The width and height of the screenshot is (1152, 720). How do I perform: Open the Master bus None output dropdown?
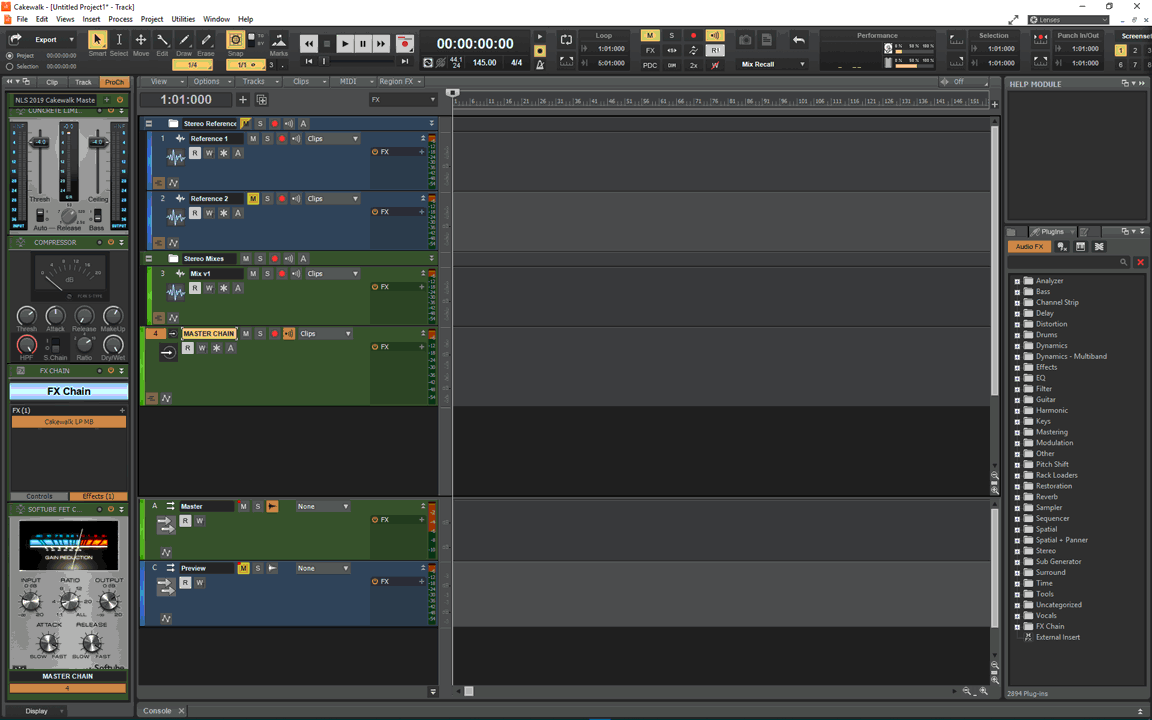click(x=323, y=506)
